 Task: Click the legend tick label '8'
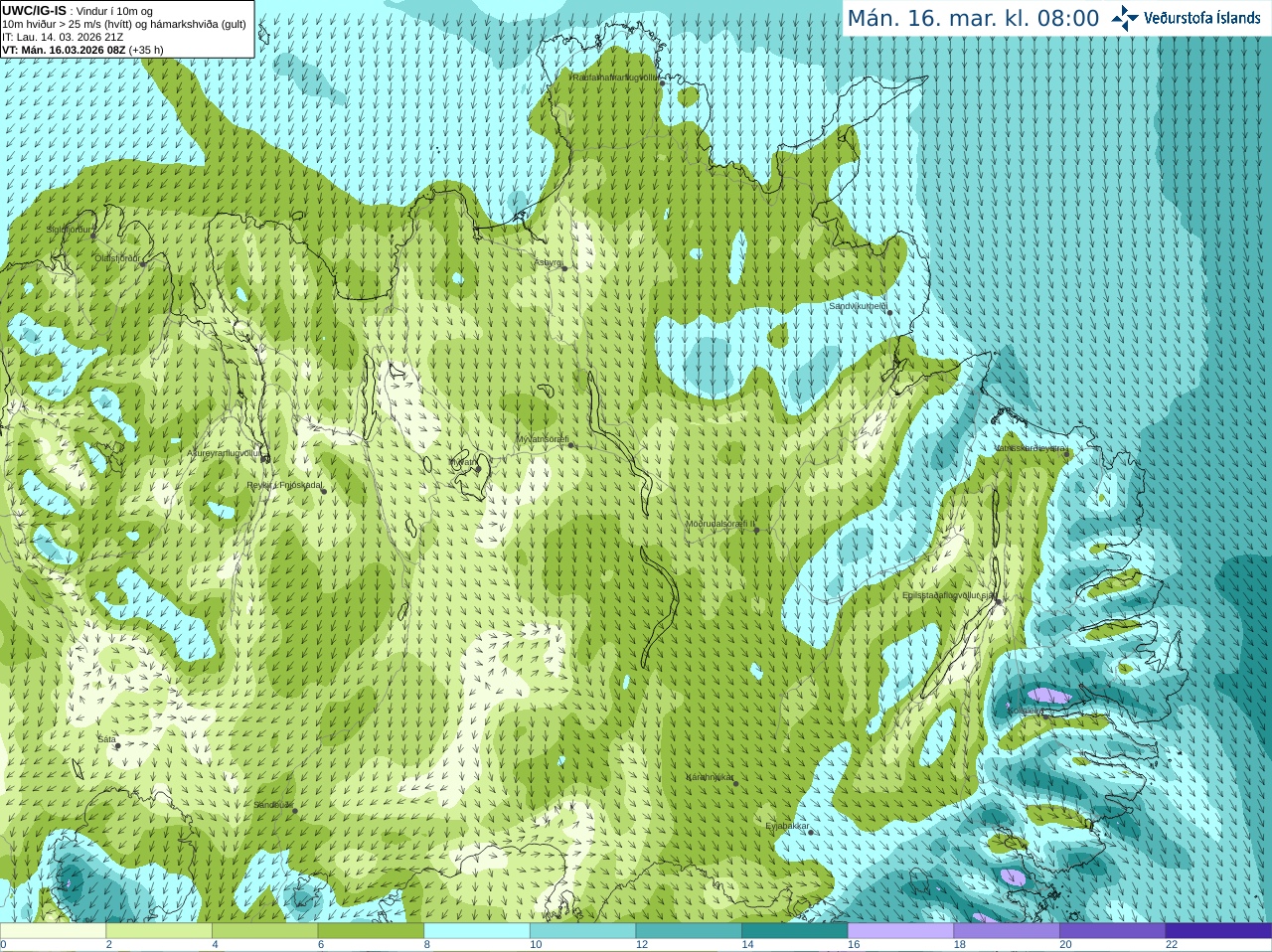[427, 945]
